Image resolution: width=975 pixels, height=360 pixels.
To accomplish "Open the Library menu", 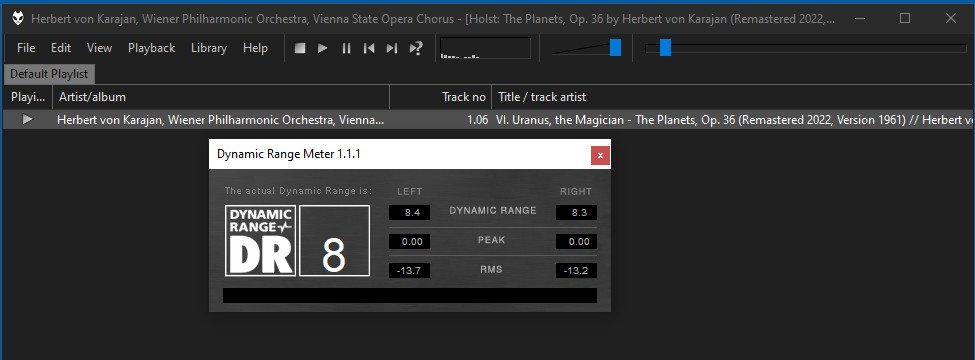I will point(209,48).
